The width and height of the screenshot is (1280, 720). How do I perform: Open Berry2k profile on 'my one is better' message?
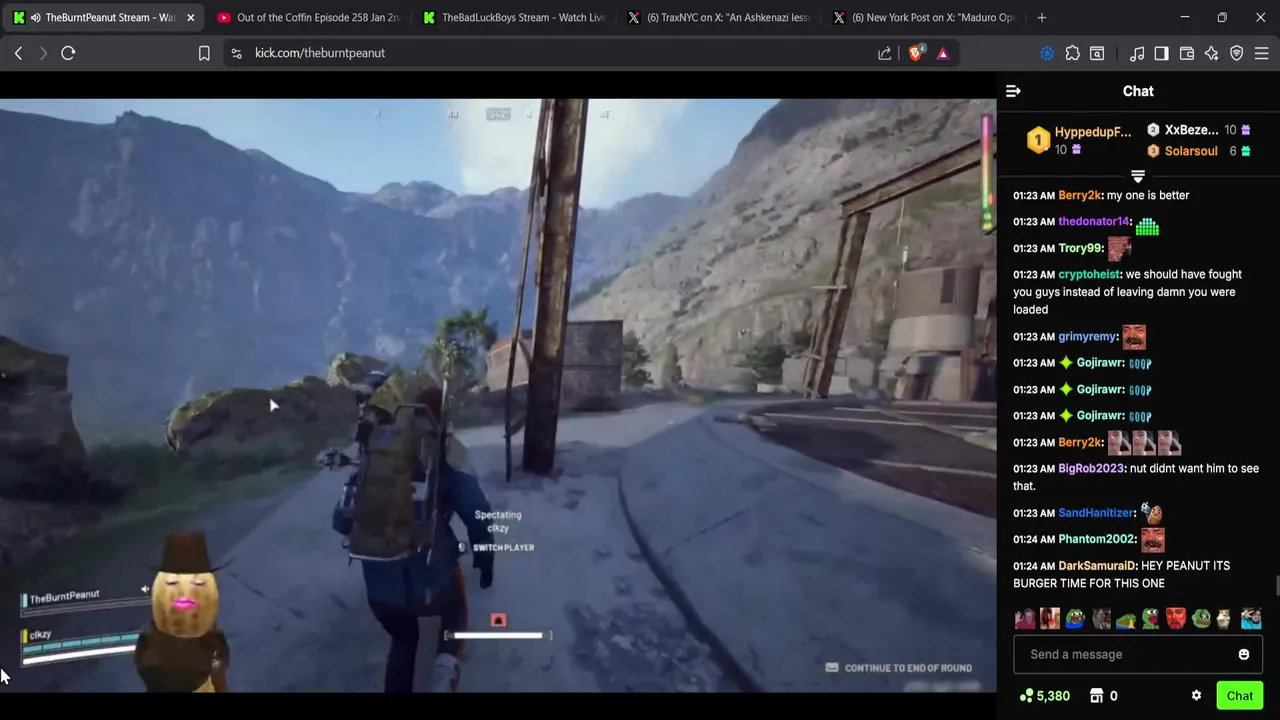tap(1080, 195)
